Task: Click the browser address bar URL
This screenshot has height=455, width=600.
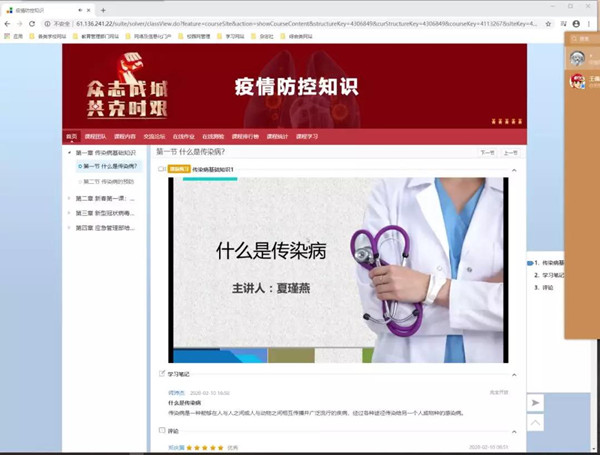Action: click(x=250, y=23)
